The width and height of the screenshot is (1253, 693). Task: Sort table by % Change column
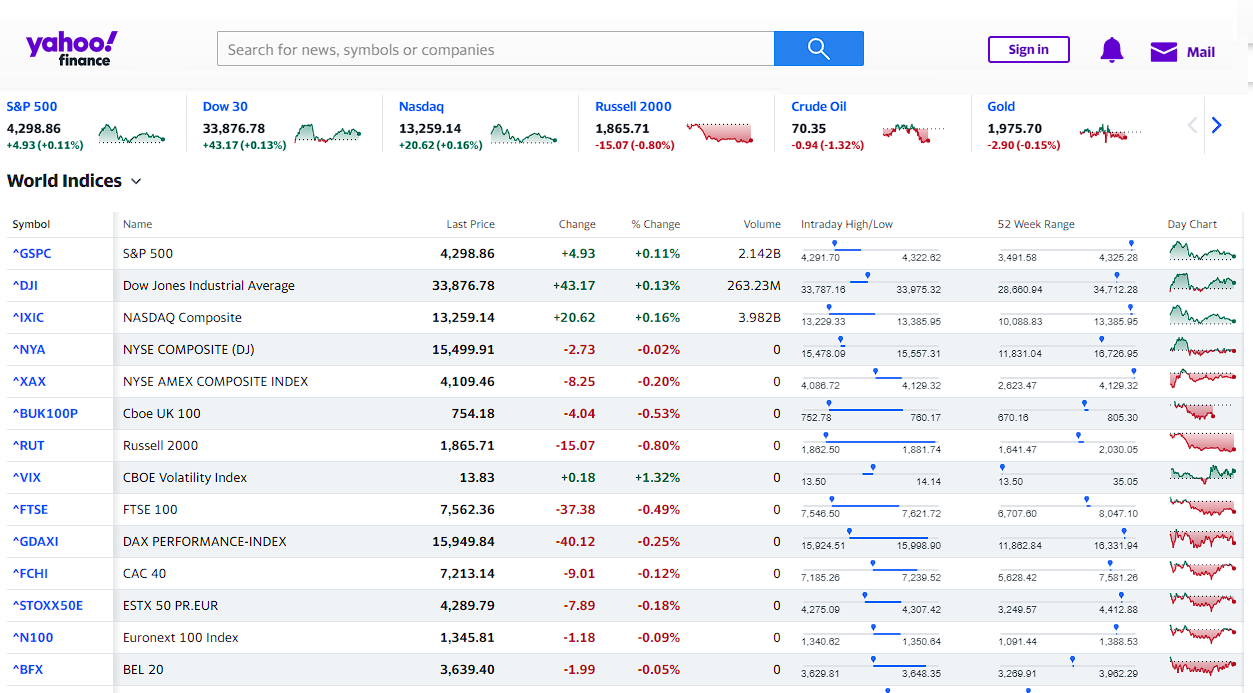pyautogui.click(x=656, y=224)
